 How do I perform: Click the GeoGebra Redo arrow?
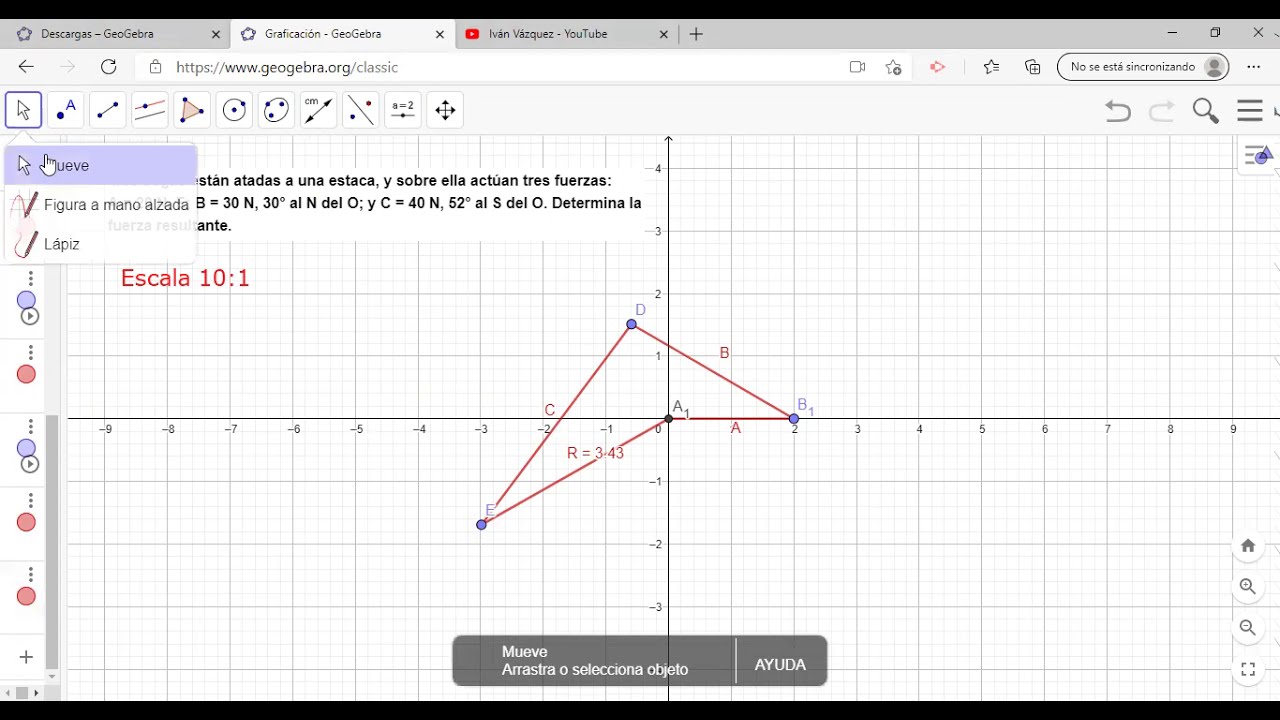pyautogui.click(x=1161, y=111)
